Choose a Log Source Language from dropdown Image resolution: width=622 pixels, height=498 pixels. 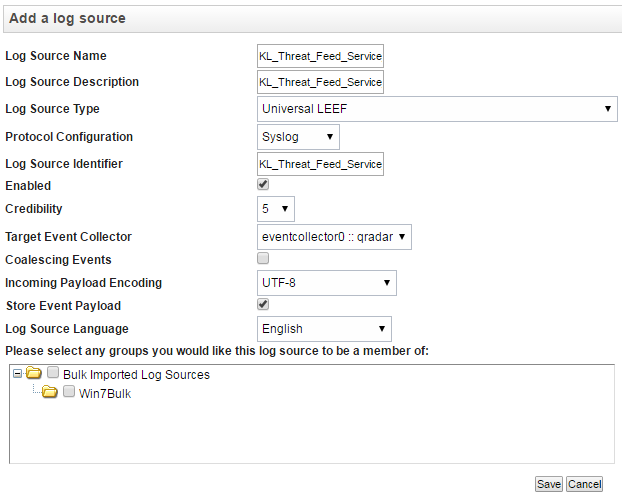click(324, 329)
